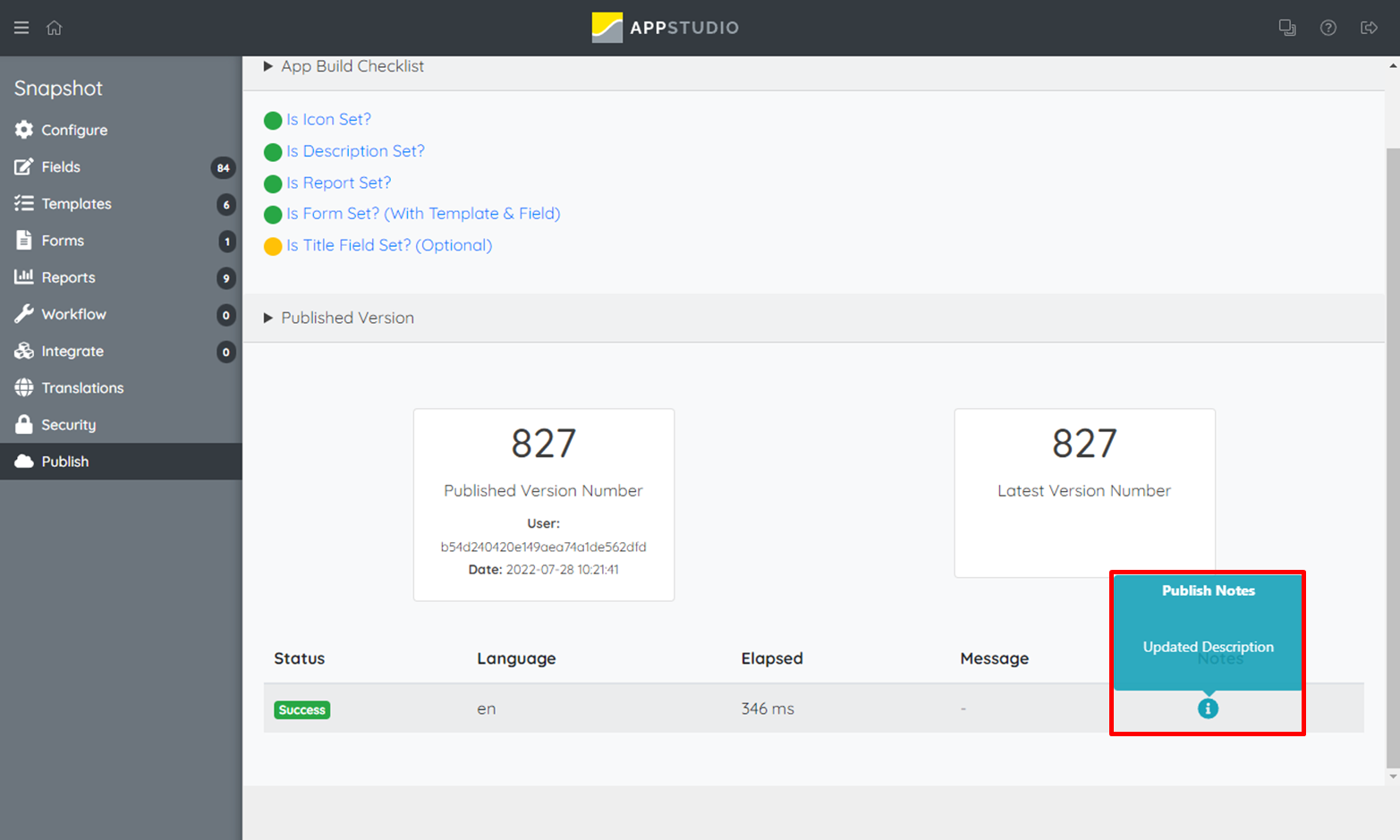Open Forms section in sidebar
Image resolution: width=1400 pixels, height=840 pixels.
tap(121, 240)
